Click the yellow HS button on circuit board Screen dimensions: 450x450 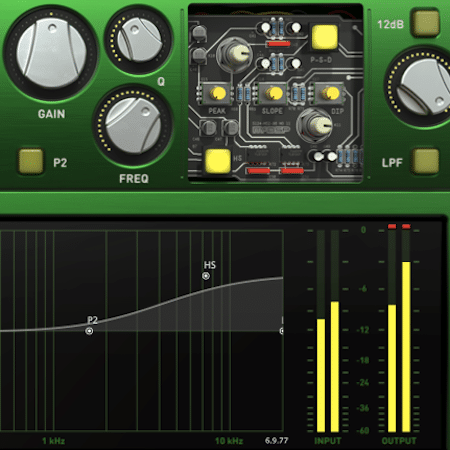(218, 161)
